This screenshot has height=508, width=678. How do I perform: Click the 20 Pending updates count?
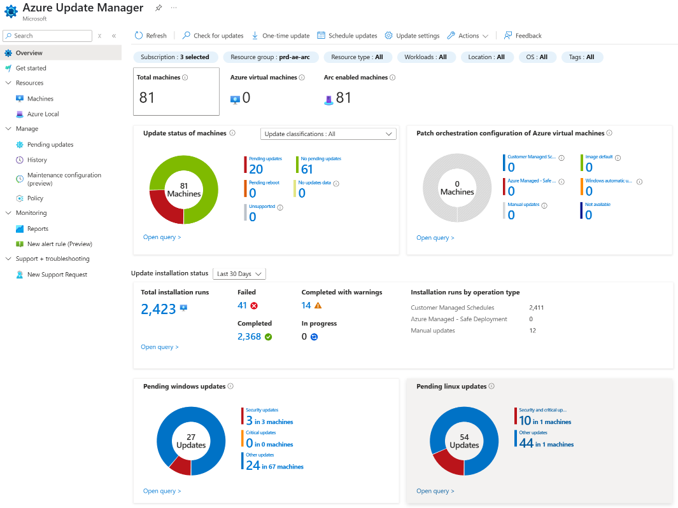click(x=256, y=169)
